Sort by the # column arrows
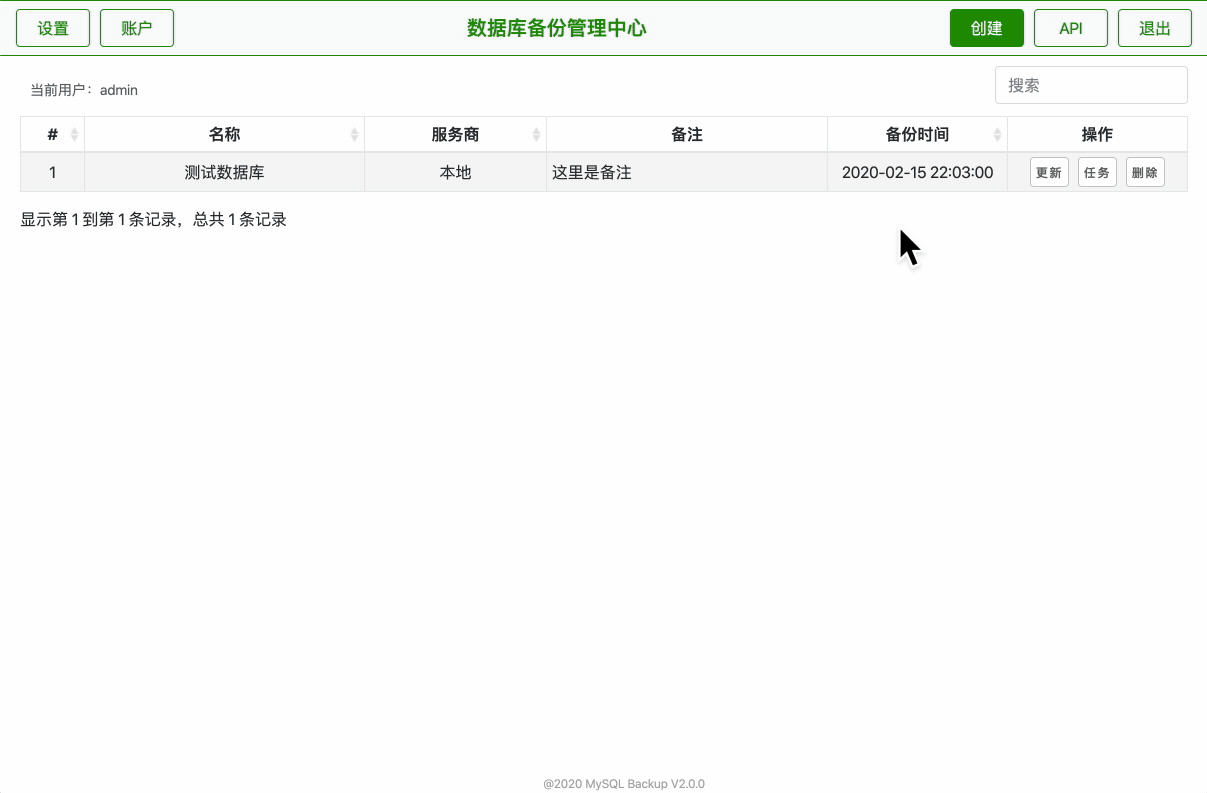Image resolution: width=1207 pixels, height=793 pixels. (74, 135)
